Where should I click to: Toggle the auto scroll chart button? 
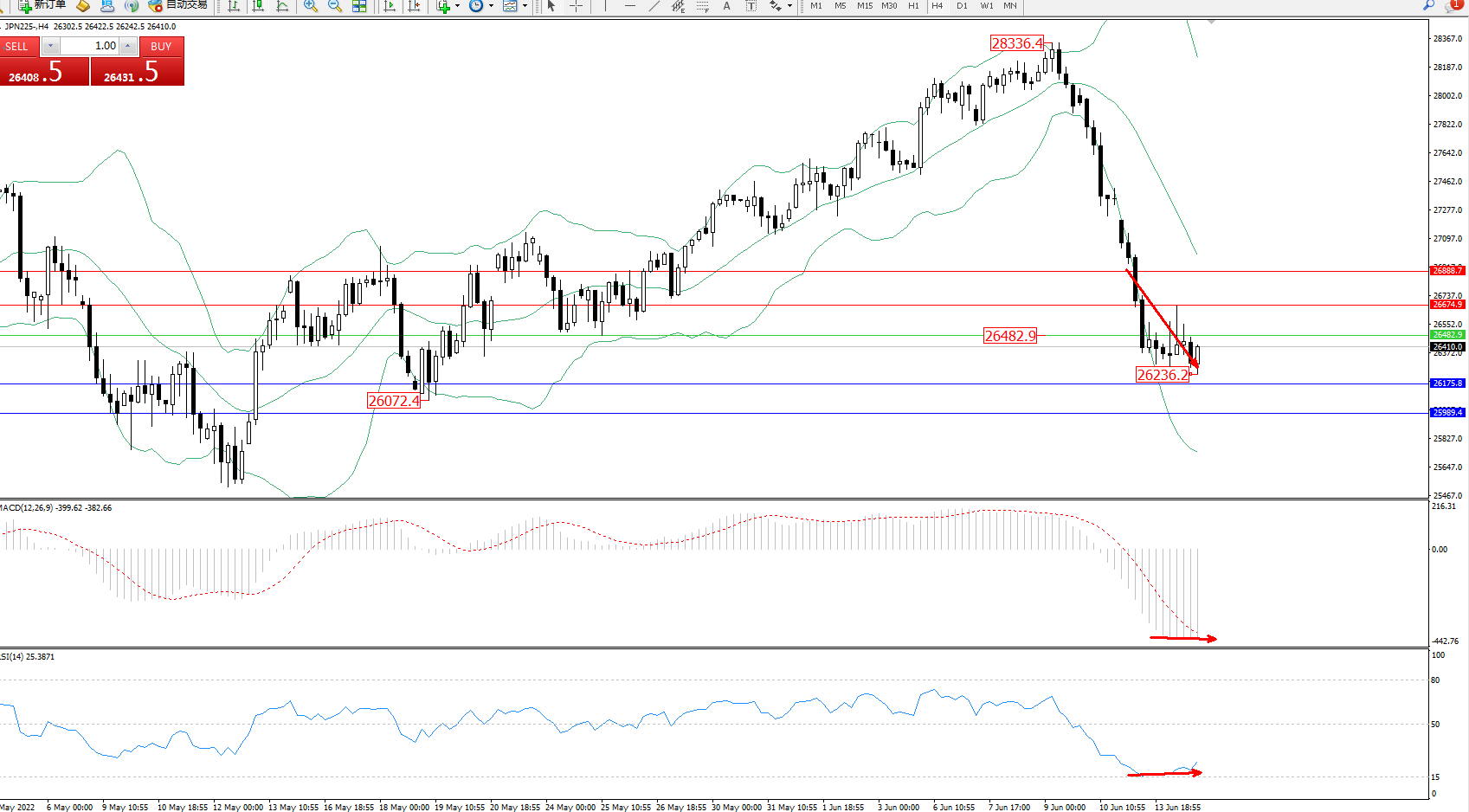[x=390, y=6]
